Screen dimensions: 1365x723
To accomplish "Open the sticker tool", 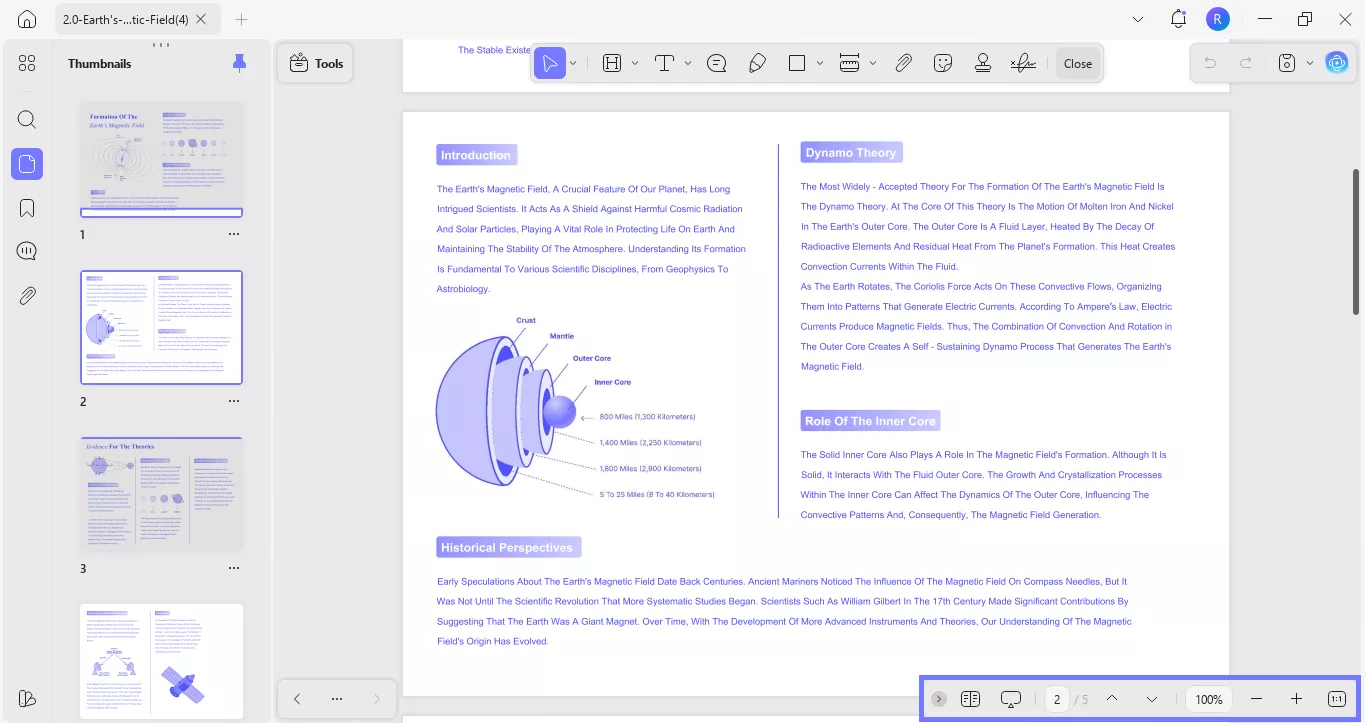I will pyautogui.click(x=942, y=63).
